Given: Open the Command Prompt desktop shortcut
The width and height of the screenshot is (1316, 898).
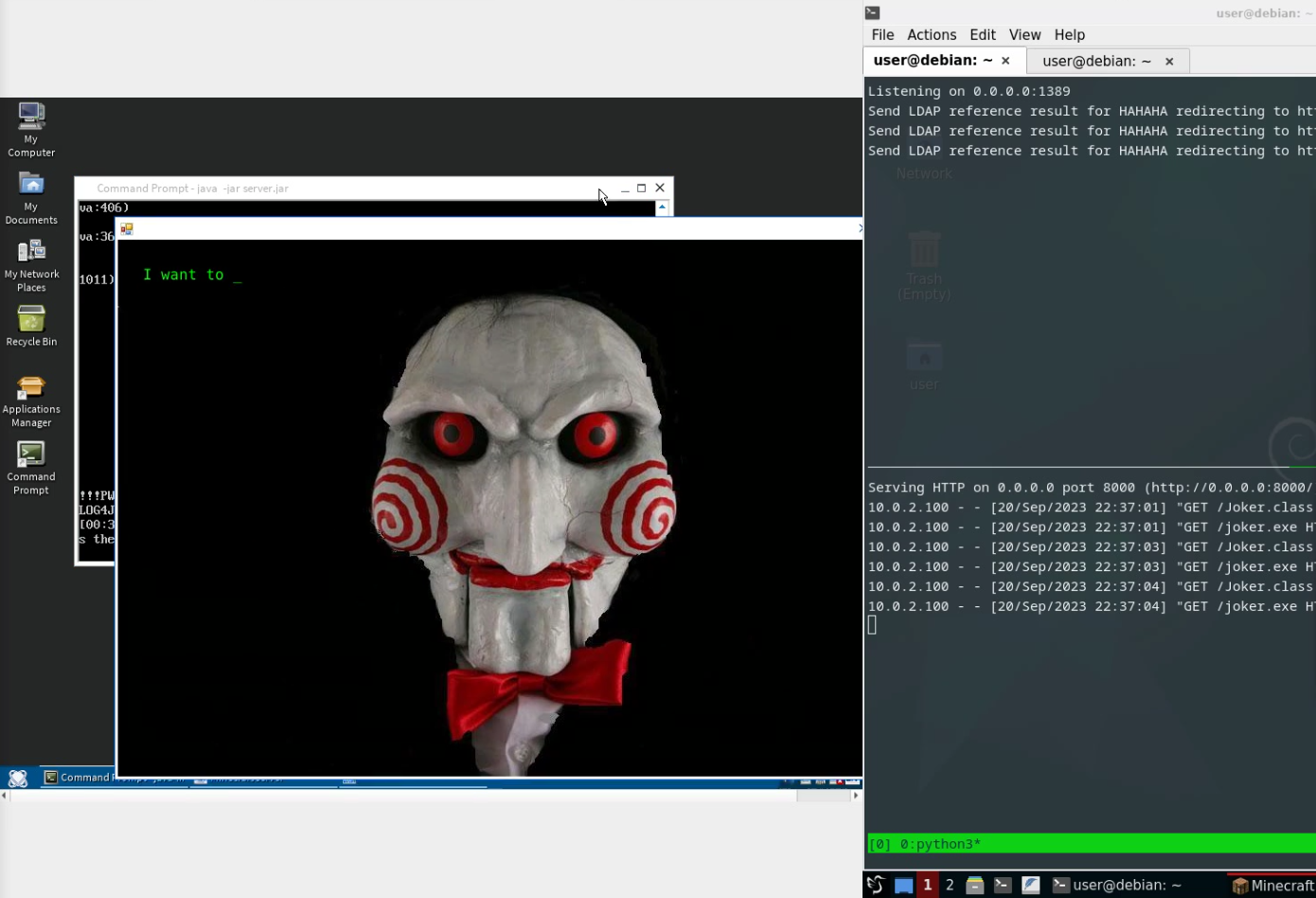Looking at the screenshot, I should (x=31, y=458).
